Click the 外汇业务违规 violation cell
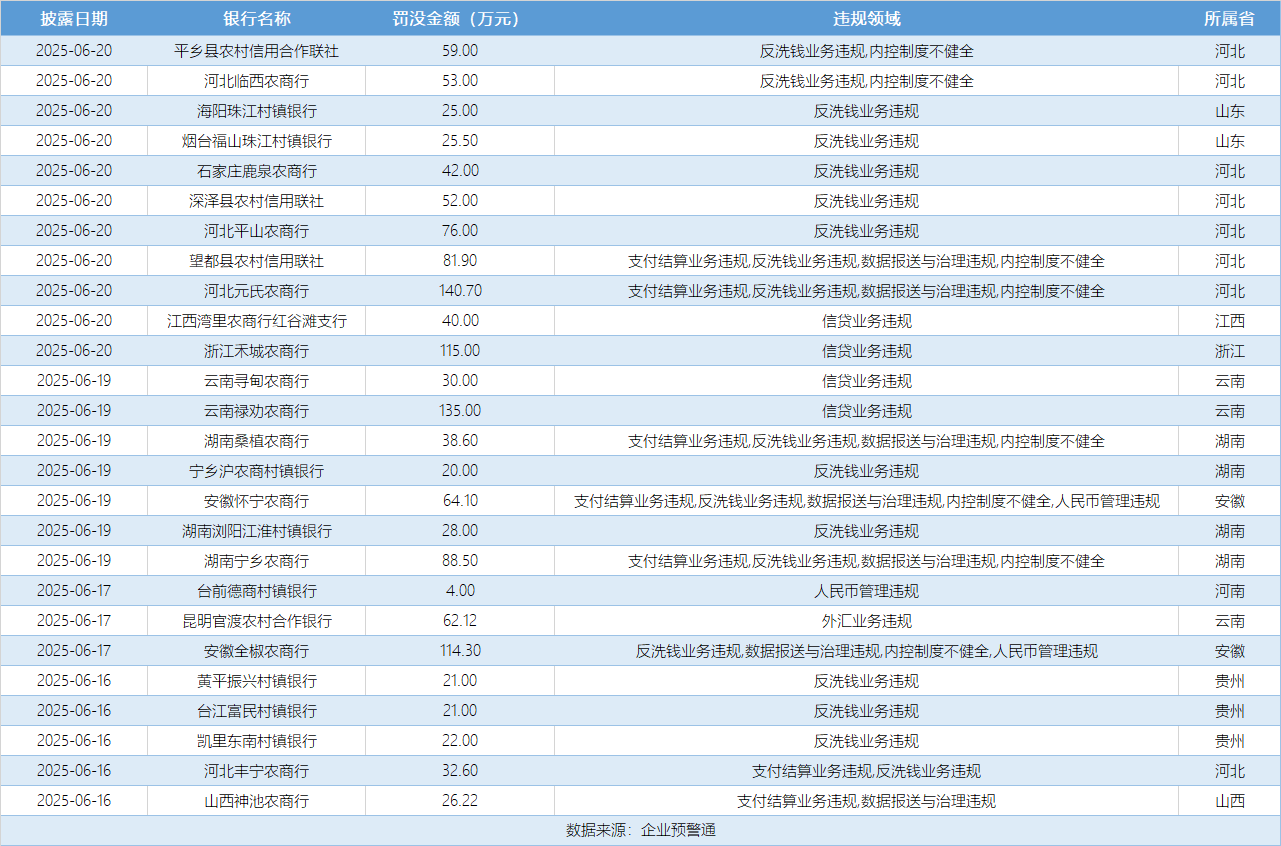The height and width of the screenshot is (846, 1281). click(x=866, y=621)
